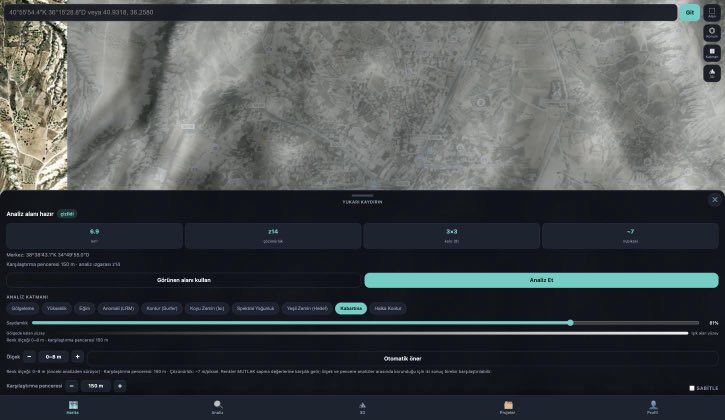Image resolution: width=725 pixels, height=420 pixels.
Task: Click the Alan area selection icon
Action: pos(712,12)
